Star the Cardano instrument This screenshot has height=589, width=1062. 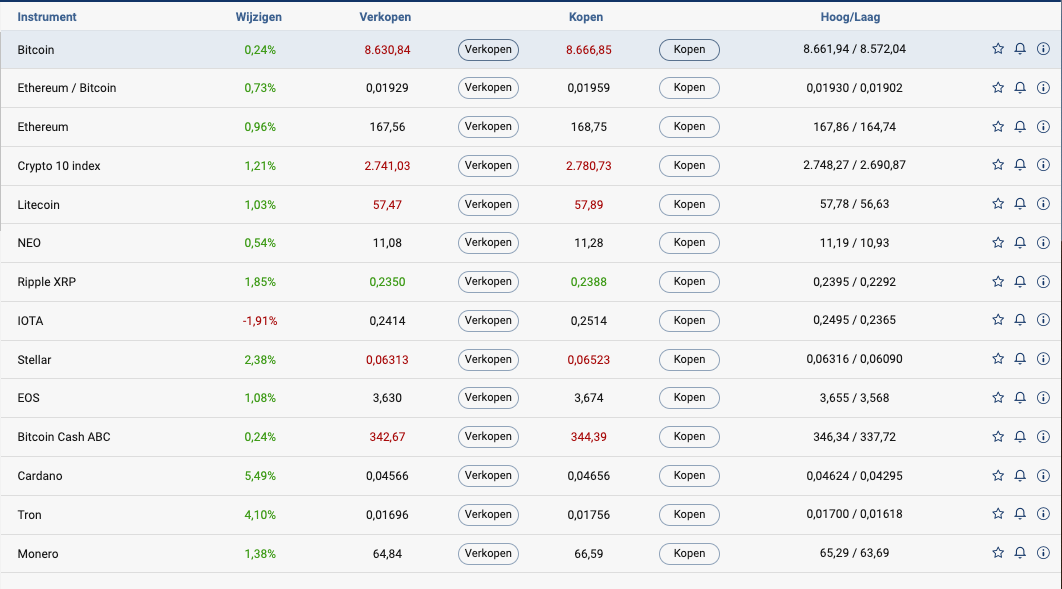pyautogui.click(x=998, y=476)
